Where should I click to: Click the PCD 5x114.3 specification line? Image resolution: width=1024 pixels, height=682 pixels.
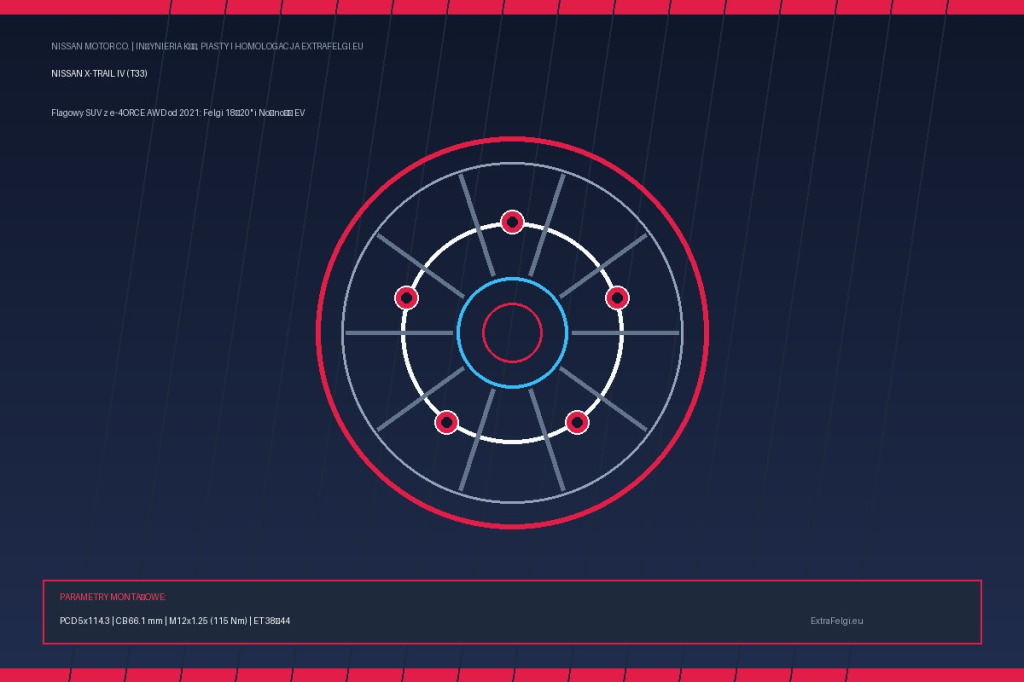click(175, 621)
